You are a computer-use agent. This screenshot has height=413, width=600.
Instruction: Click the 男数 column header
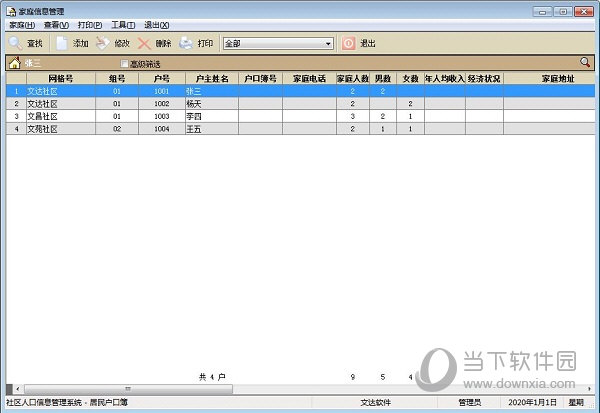click(x=383, y=78)
